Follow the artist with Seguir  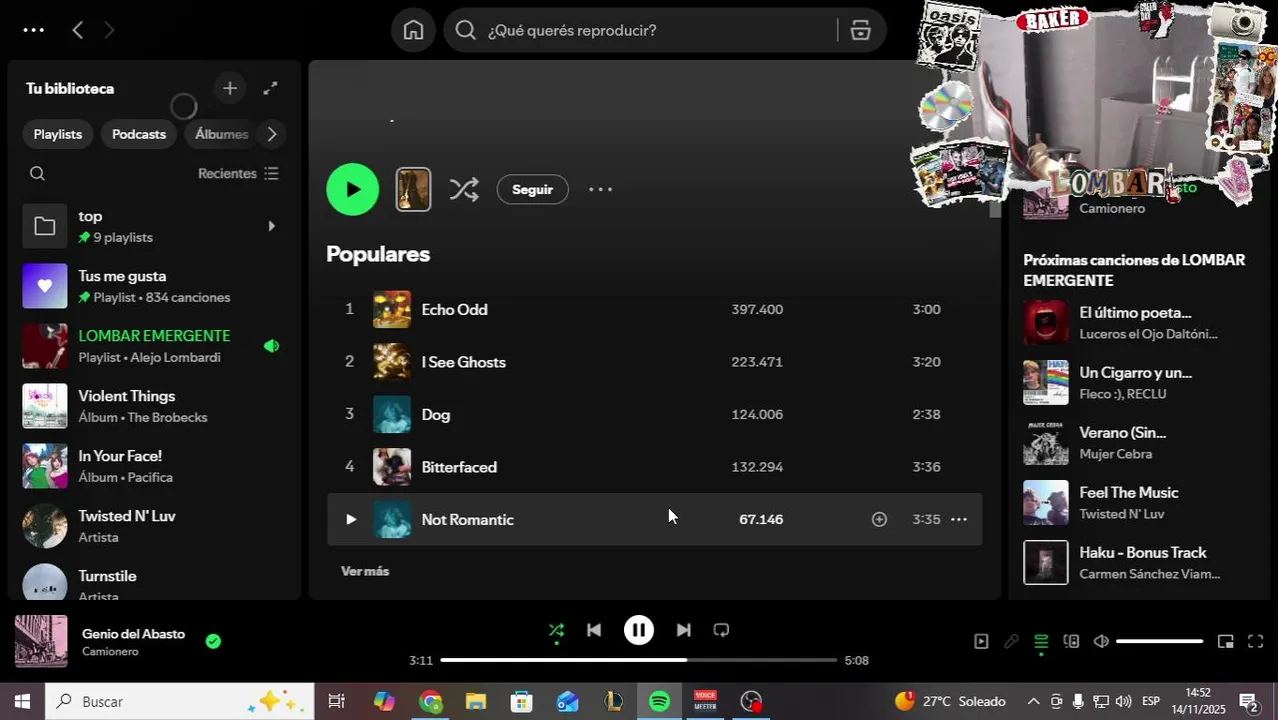click(x=532, y=189)
